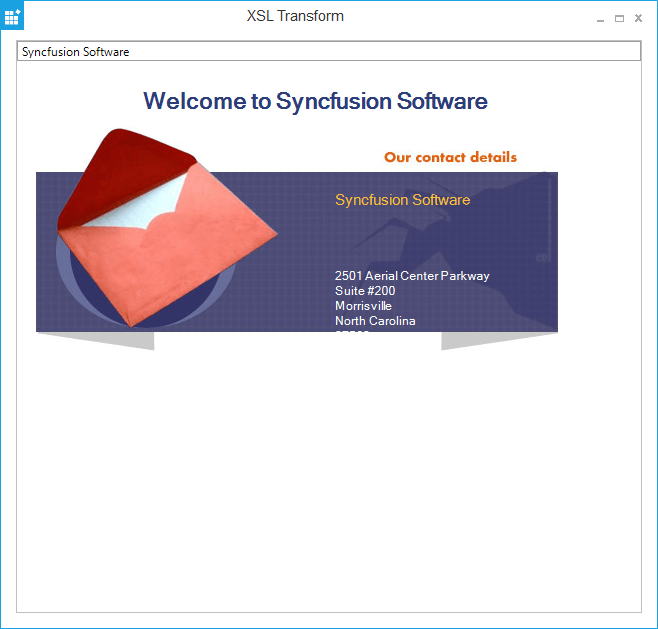The height and width of the screenshot is (629, 658).
Task: Click the Our contact details label
Action: tap(450, 157)
